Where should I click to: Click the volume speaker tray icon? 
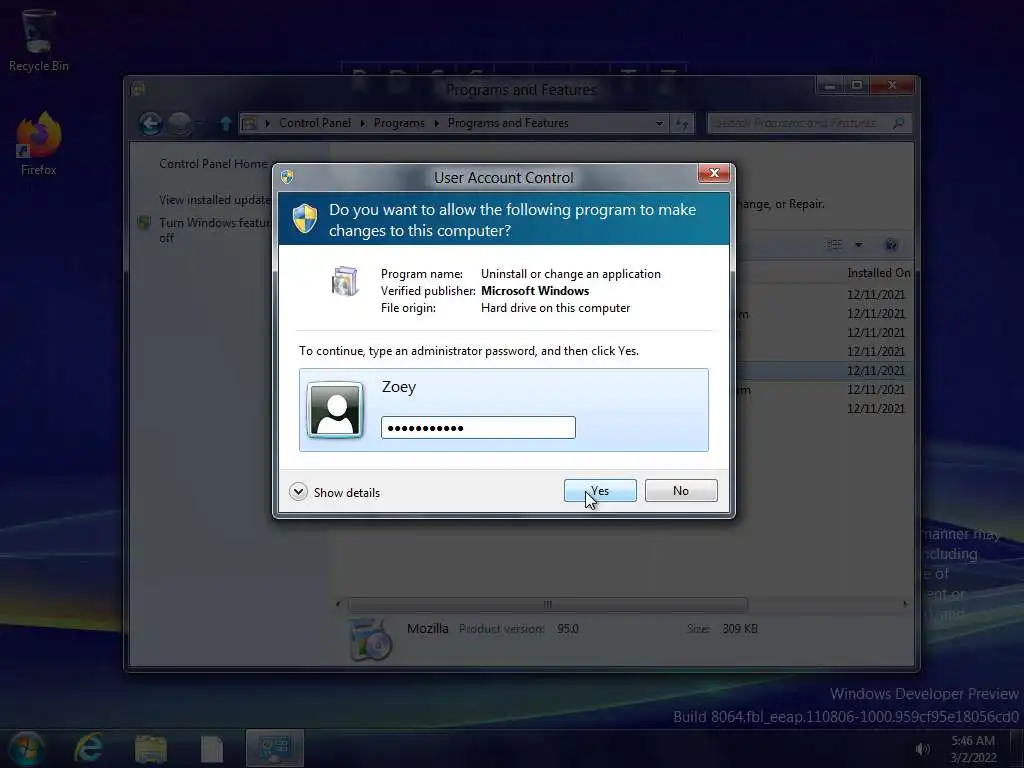point(922,749)
